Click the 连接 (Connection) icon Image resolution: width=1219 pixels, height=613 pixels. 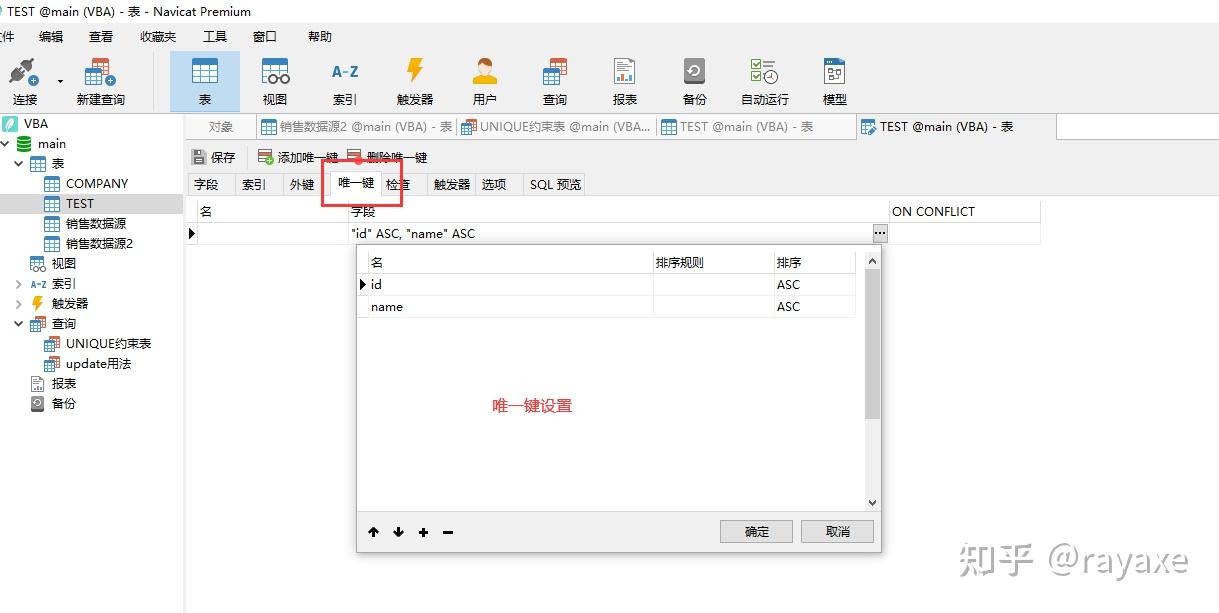pyautogui.click(x=24, y=80)
